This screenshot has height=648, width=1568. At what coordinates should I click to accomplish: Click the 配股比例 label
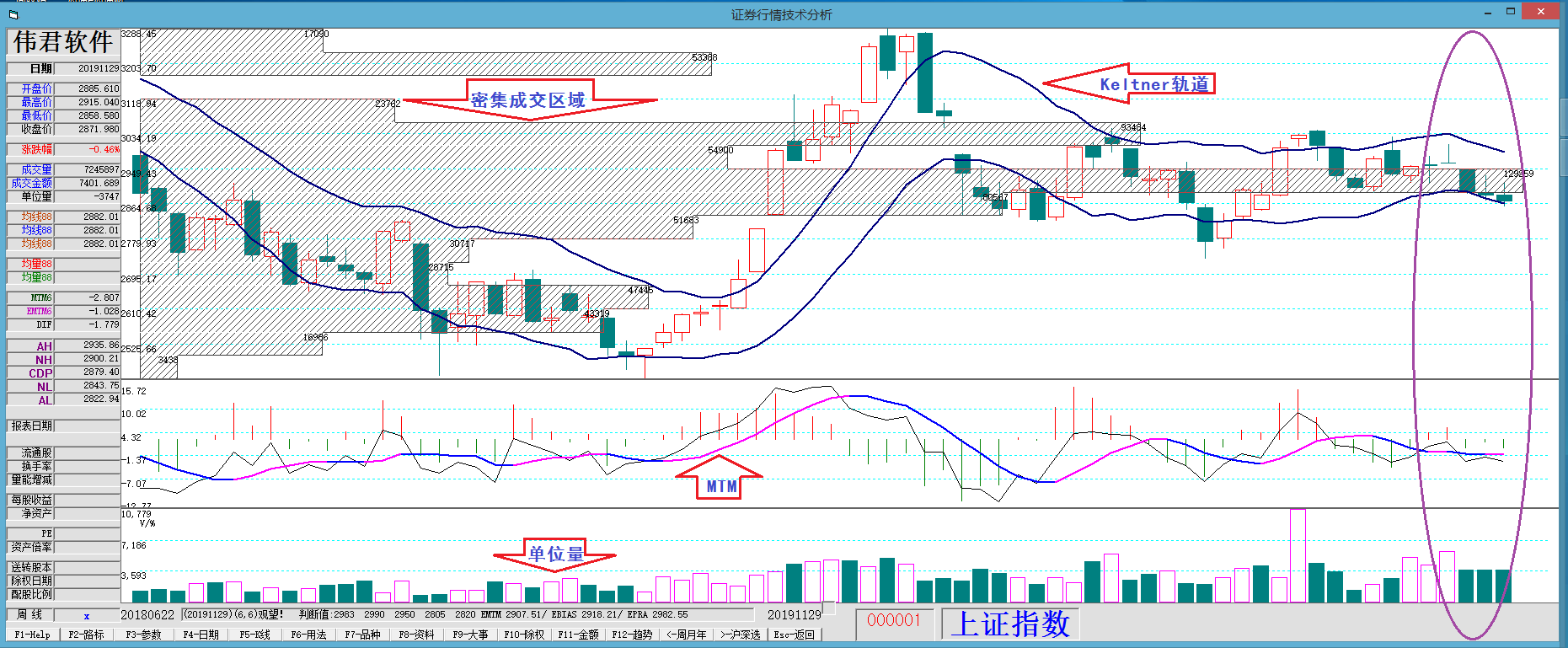(30, 594)
